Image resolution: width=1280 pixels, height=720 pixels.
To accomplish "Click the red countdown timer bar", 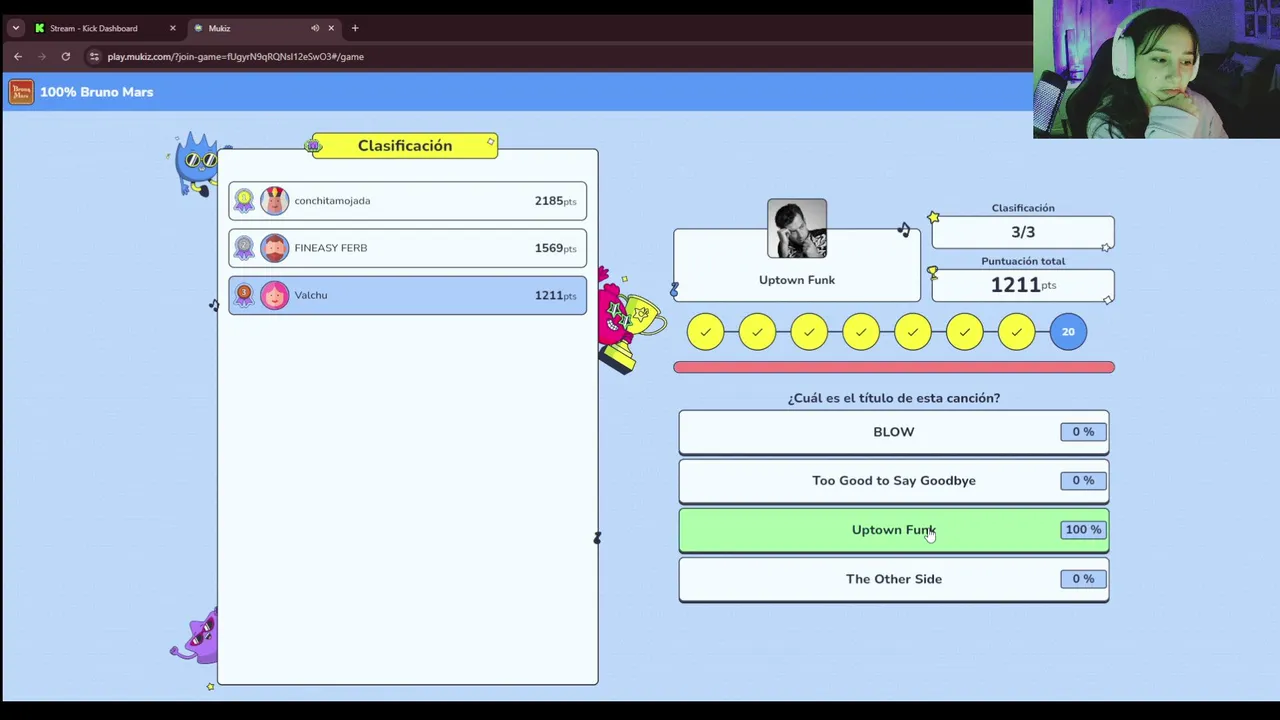I will 894,367.
